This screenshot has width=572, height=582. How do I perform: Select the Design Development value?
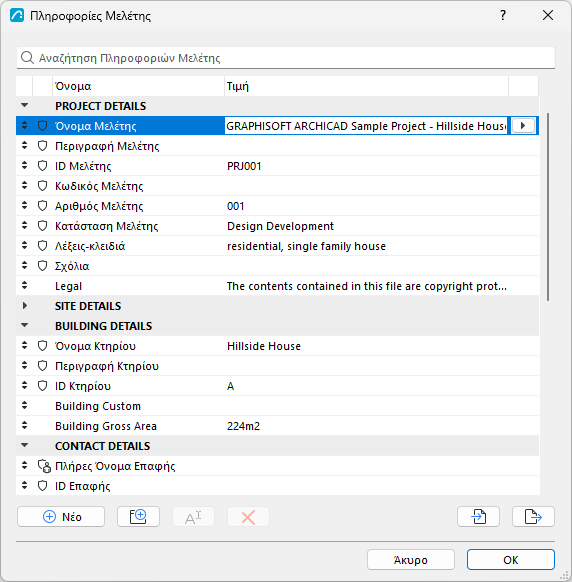[281, 226]
